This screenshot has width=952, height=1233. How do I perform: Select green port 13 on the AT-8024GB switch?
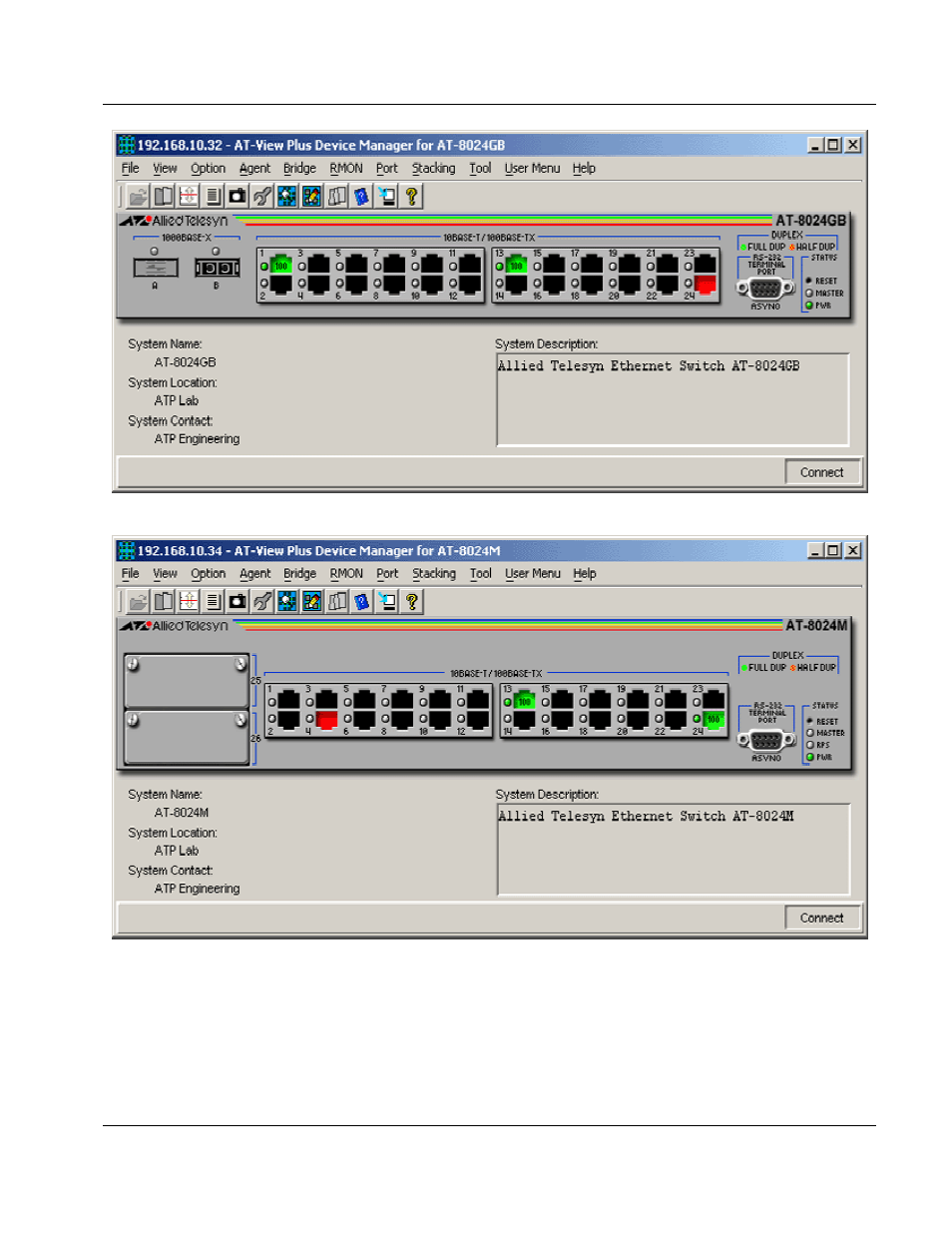click(516, 265)
